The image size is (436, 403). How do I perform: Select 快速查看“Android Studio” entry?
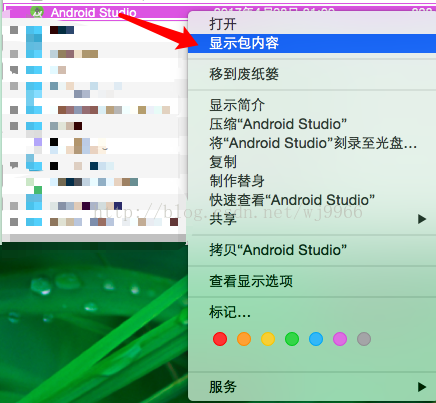pos(312,200)
